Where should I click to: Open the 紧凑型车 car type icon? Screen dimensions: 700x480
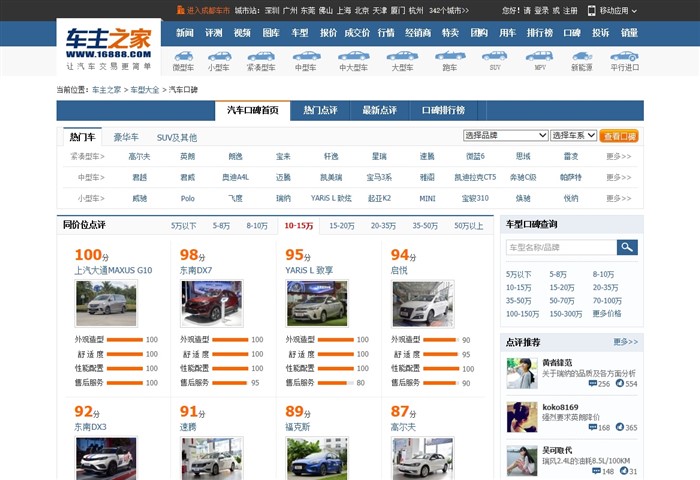coord(261,56)
